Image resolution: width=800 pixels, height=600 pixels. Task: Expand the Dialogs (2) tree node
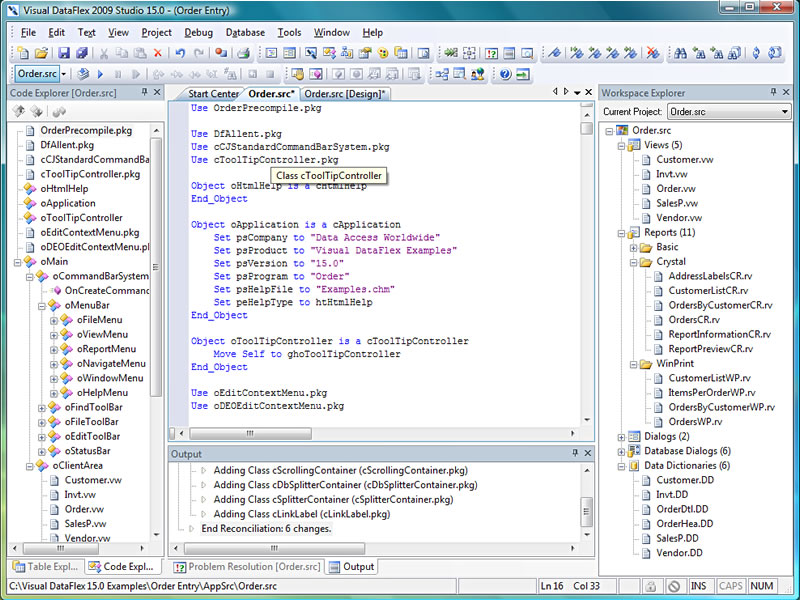click(621, 436)
